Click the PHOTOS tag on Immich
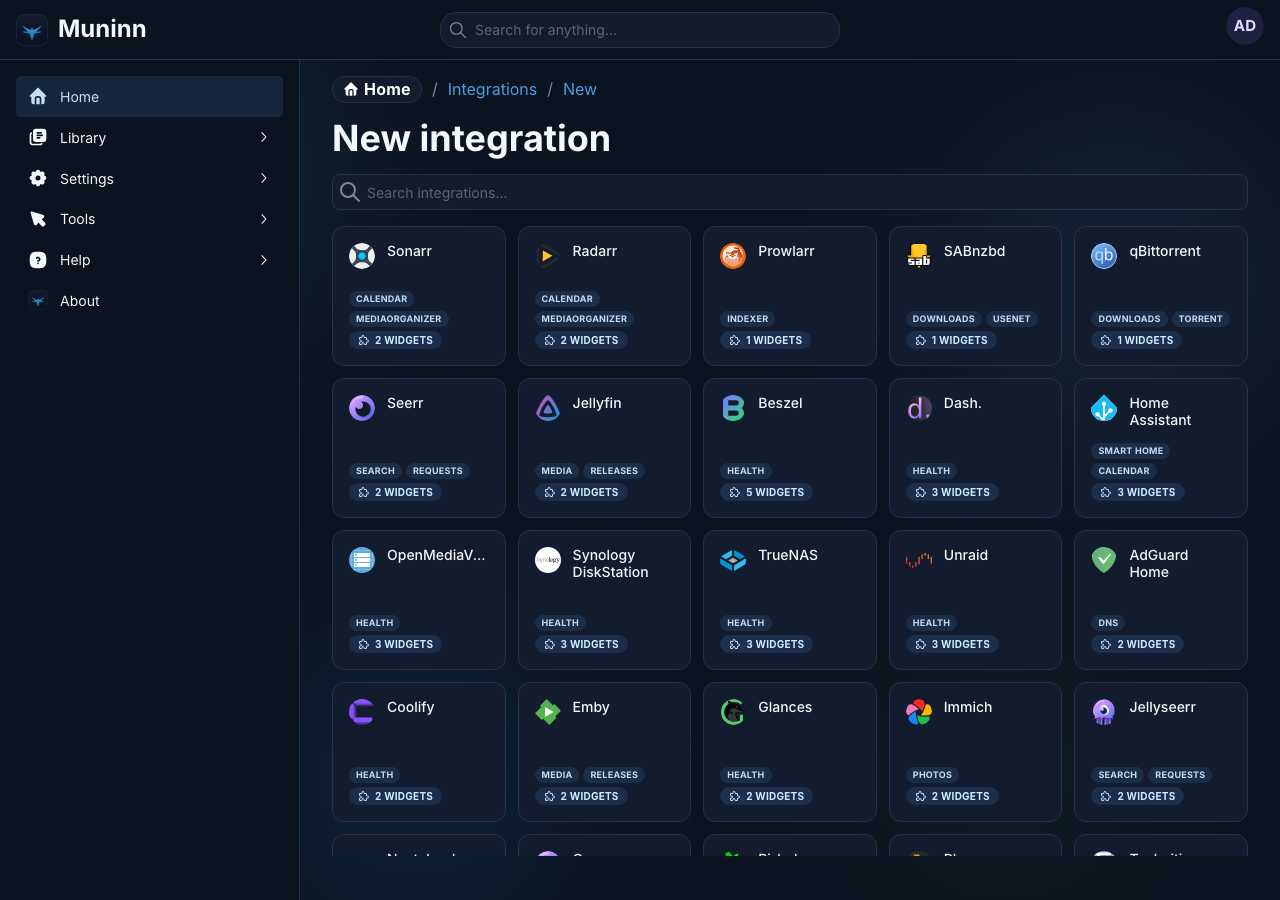This screenshot has height=900, width=1280. 933,775
